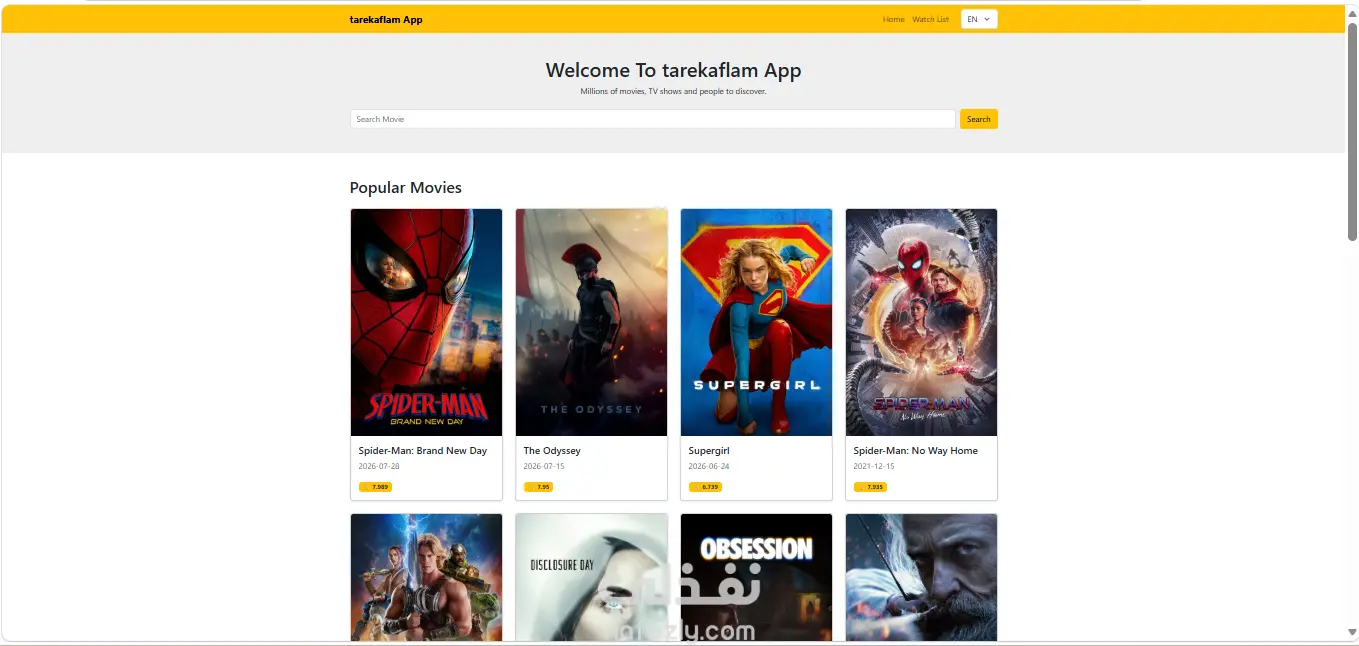Click the 7.989 rating badge
The width and height of the screenshot is (1359, 646).
pos(375,487)
